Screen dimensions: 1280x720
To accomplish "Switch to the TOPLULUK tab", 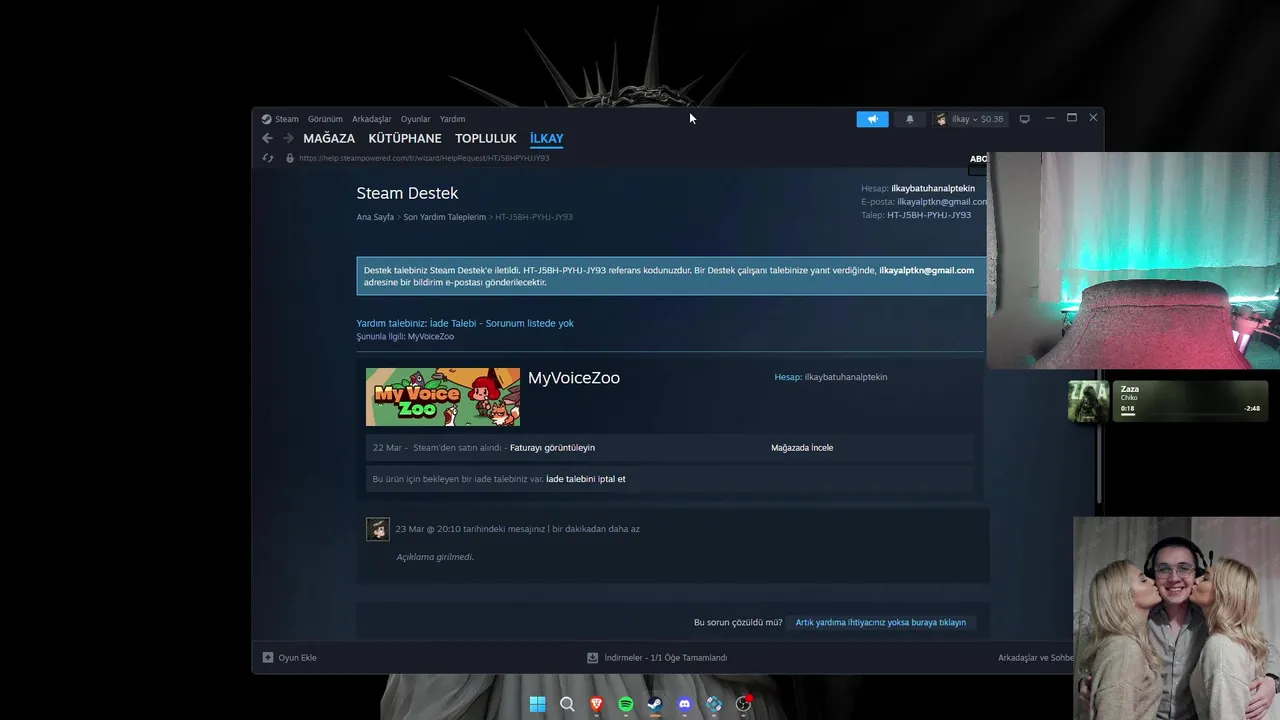I will (486, 139).
